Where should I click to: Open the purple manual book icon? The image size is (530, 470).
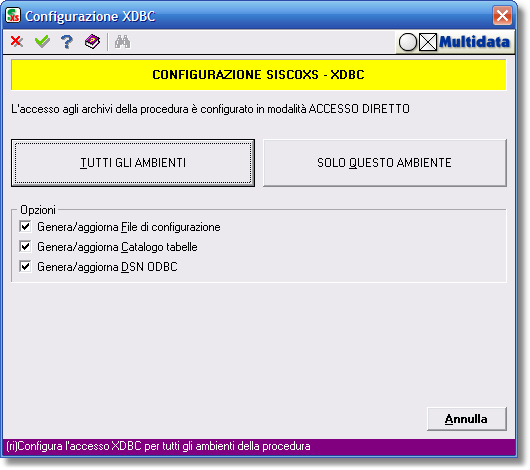click(x=92, y=42)
